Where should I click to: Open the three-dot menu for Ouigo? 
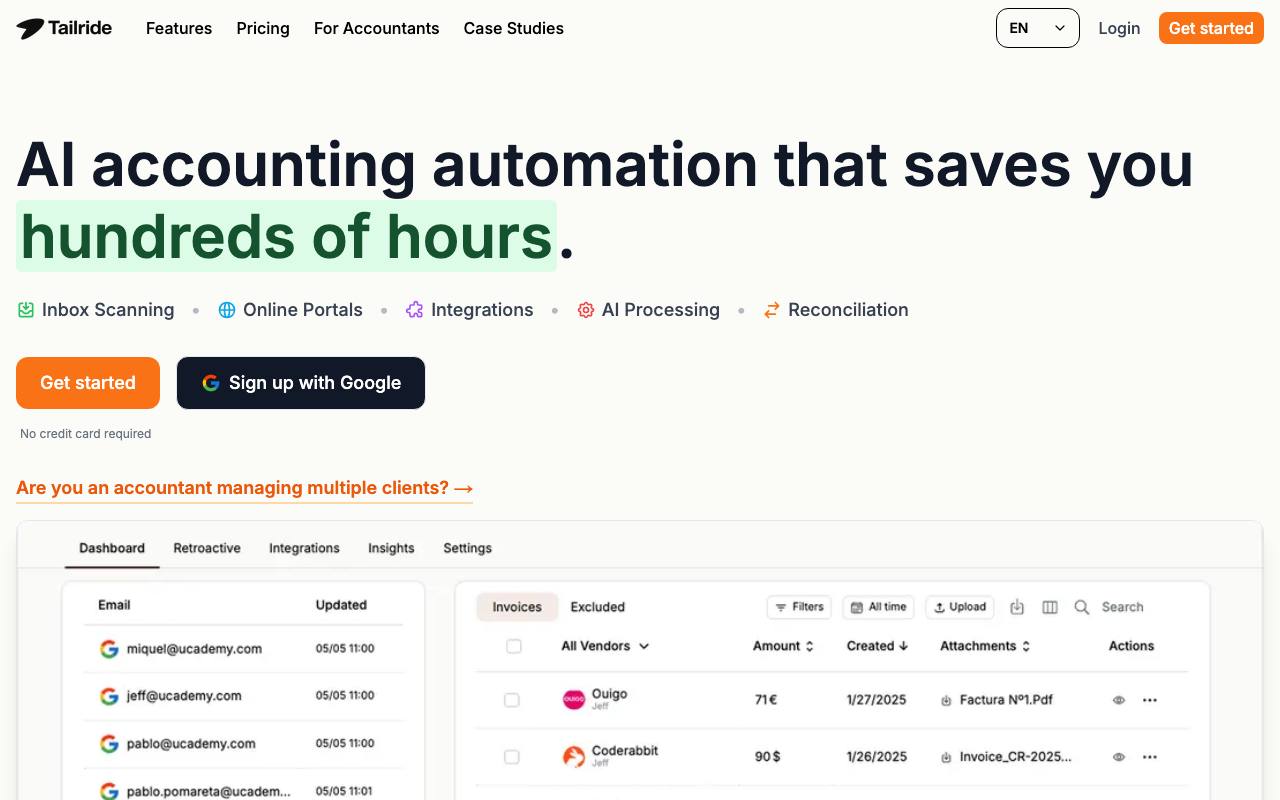(x=1150, y=700)
